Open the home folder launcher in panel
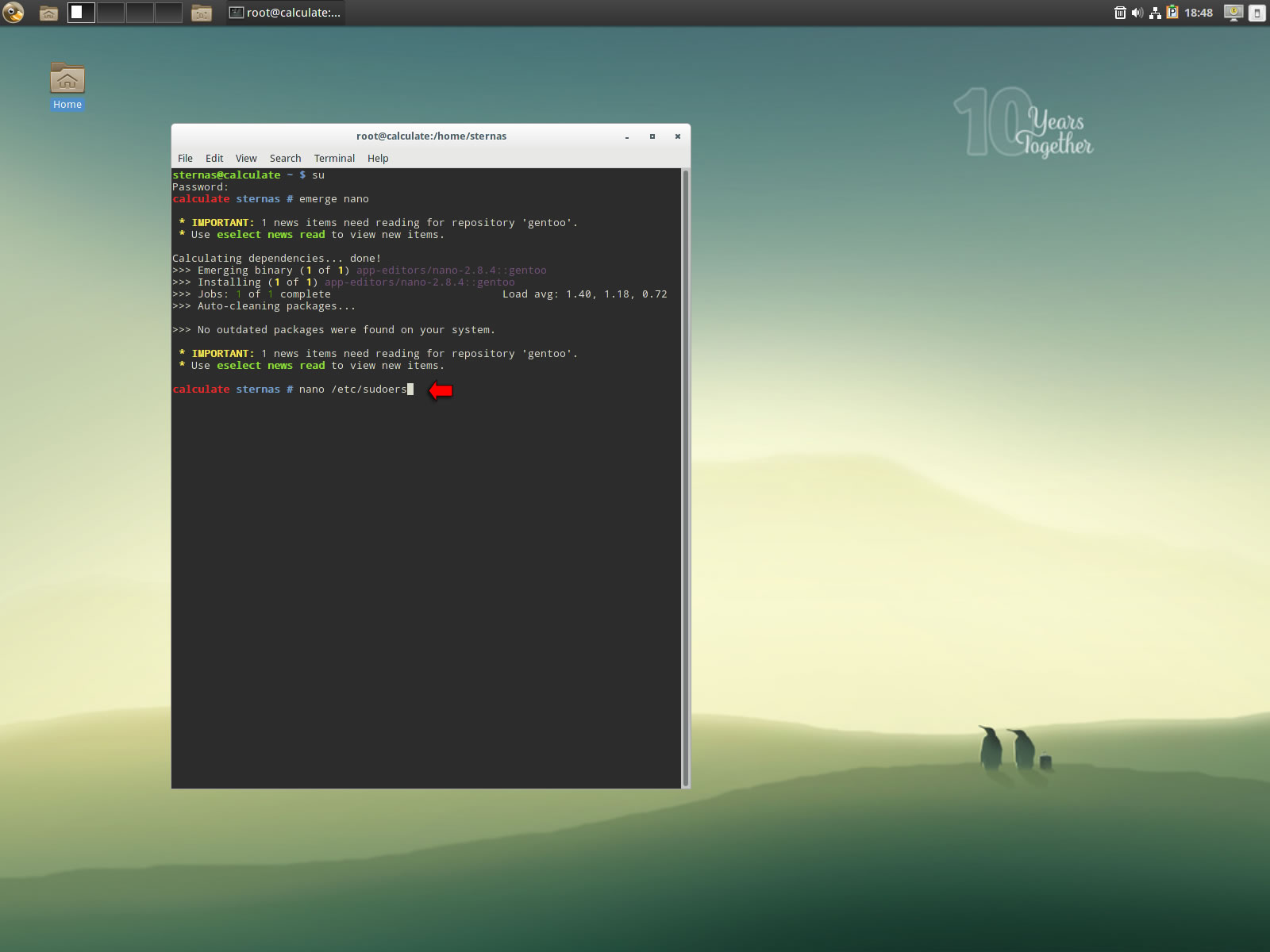1270x952 pixels. [x=48, y=13]
